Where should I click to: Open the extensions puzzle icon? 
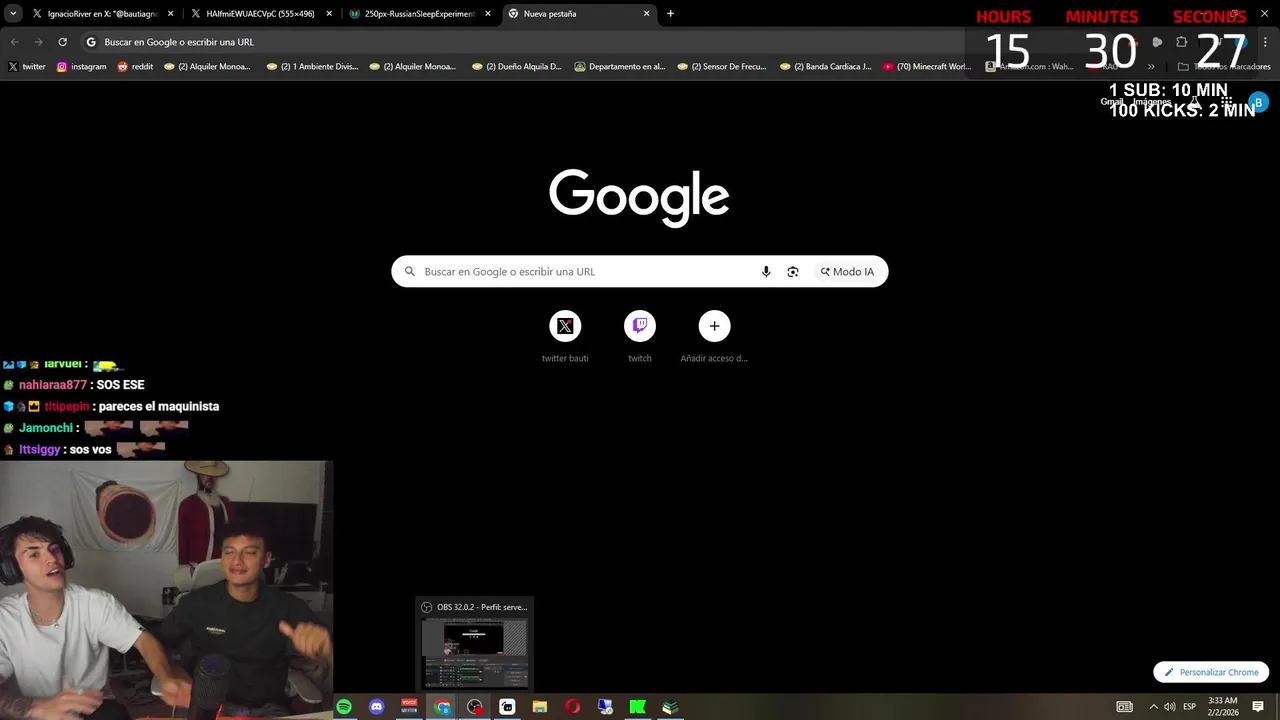click(x=1181, y=42)
